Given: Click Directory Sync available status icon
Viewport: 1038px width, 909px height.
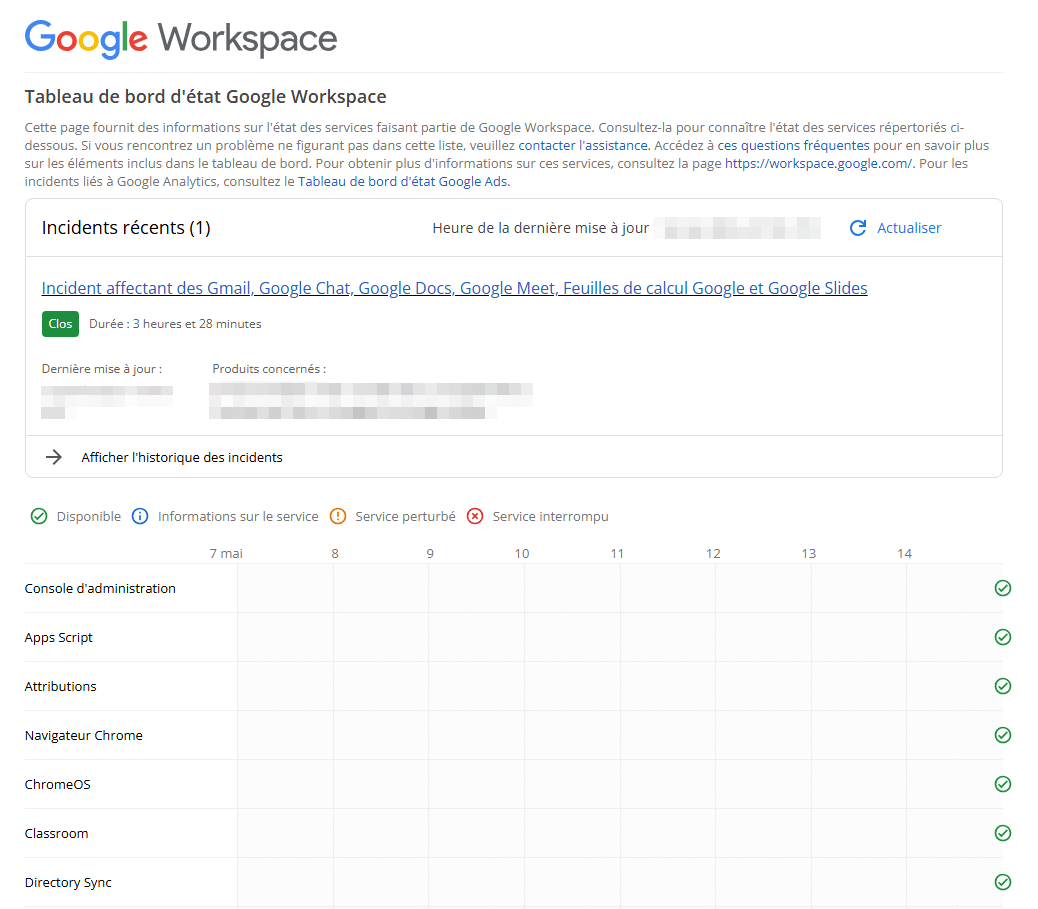Looking at the screenshot, I should click(x=1002, y=882).
